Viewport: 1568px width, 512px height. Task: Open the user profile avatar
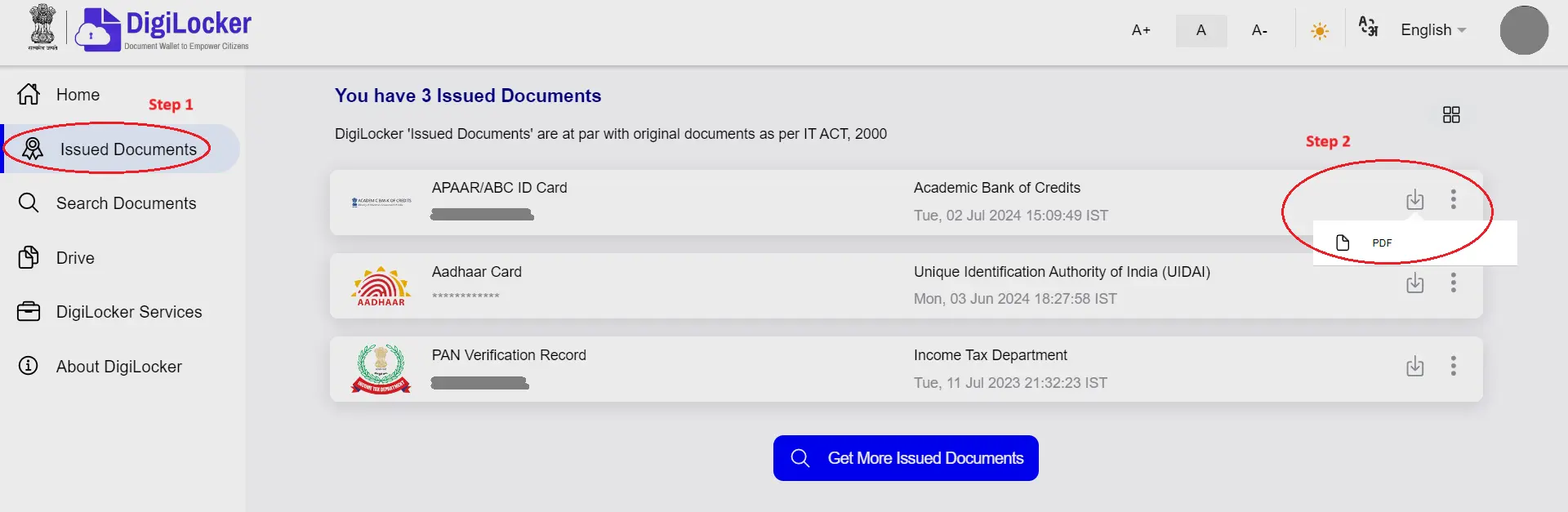pos(1524,30)
